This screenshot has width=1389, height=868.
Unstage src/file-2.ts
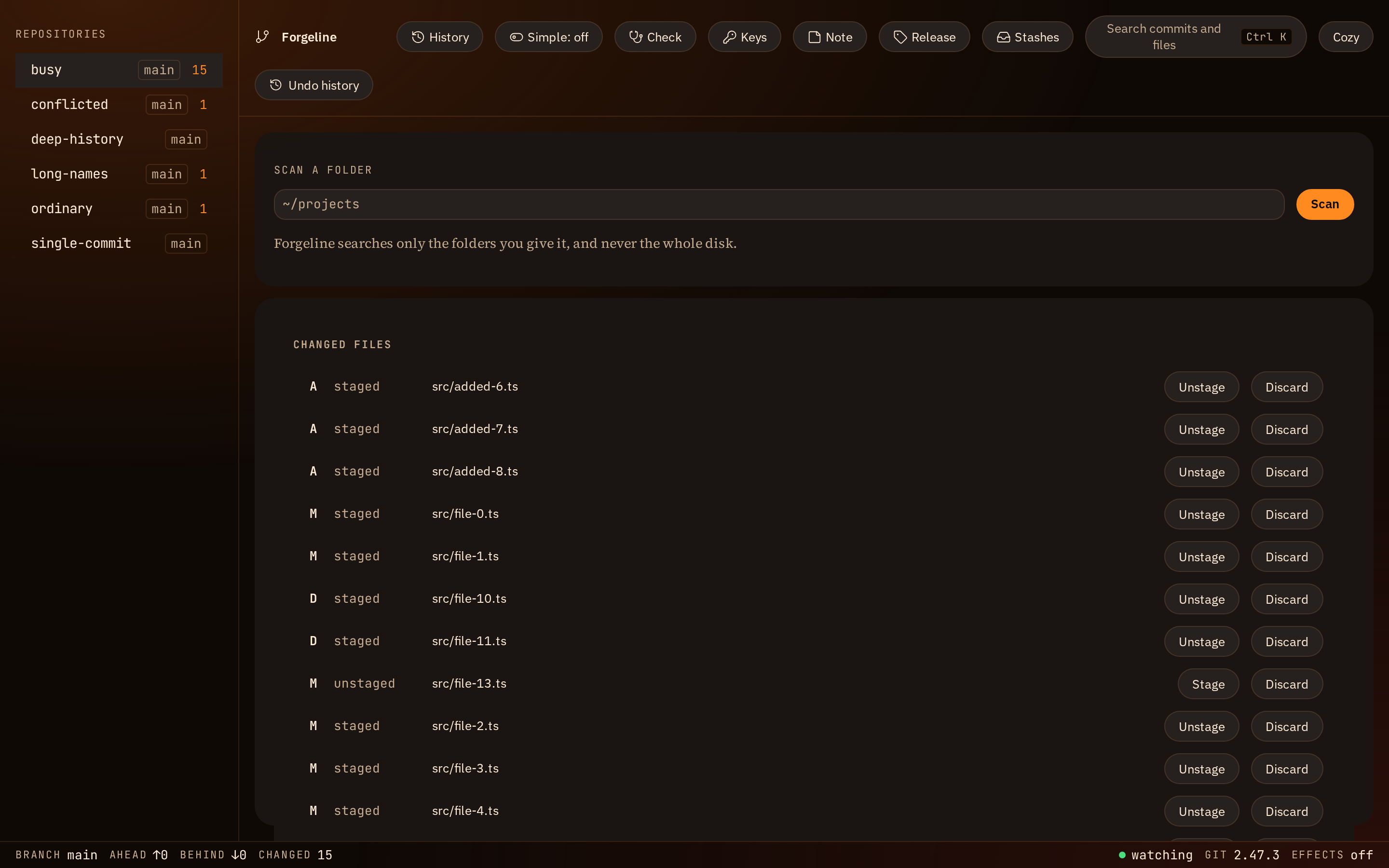point(1201,727)
